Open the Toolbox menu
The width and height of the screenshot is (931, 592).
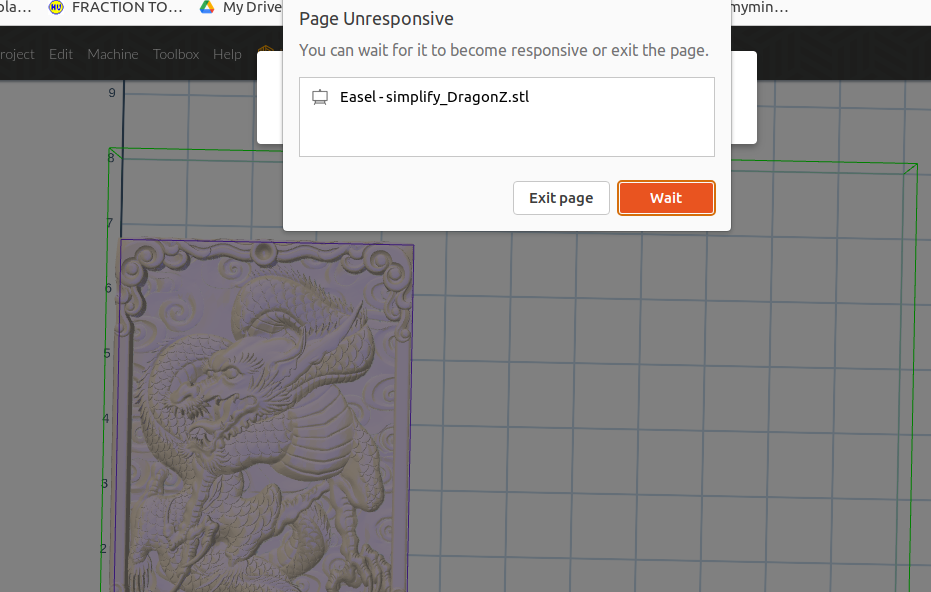click(x=176, y=54)
